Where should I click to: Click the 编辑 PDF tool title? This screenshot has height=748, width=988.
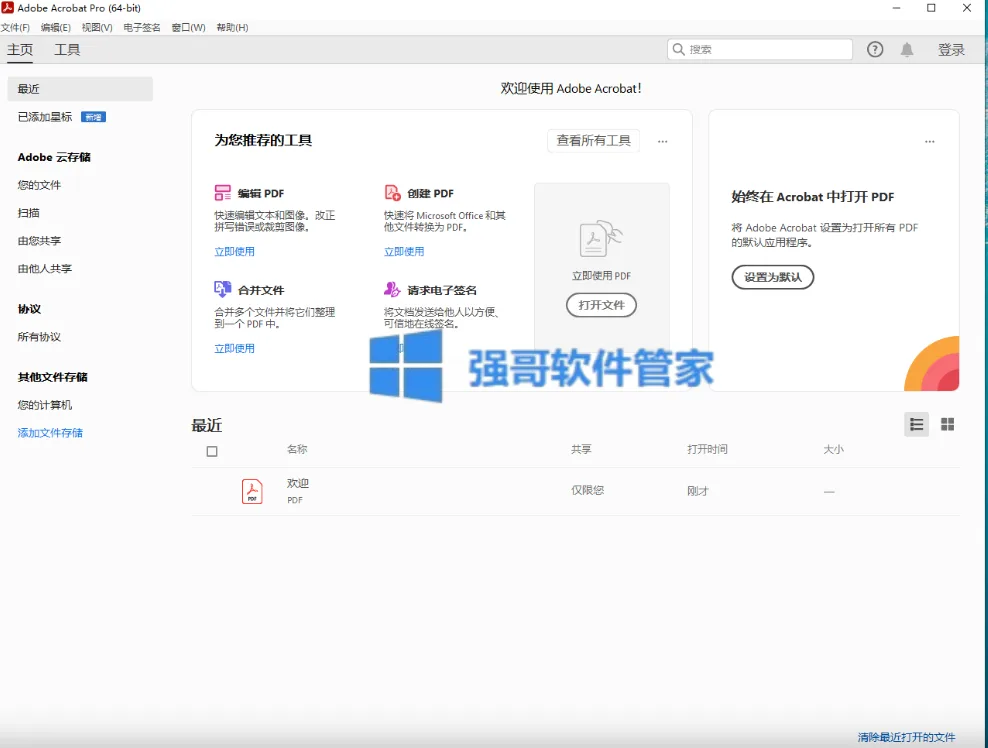(x=261, y=193)
